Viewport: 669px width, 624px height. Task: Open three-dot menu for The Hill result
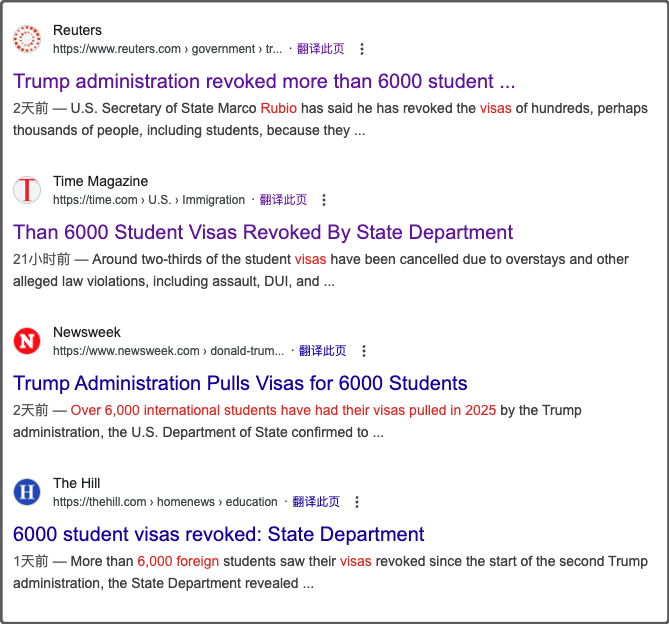pyautogui.click(x=357, y=502)
